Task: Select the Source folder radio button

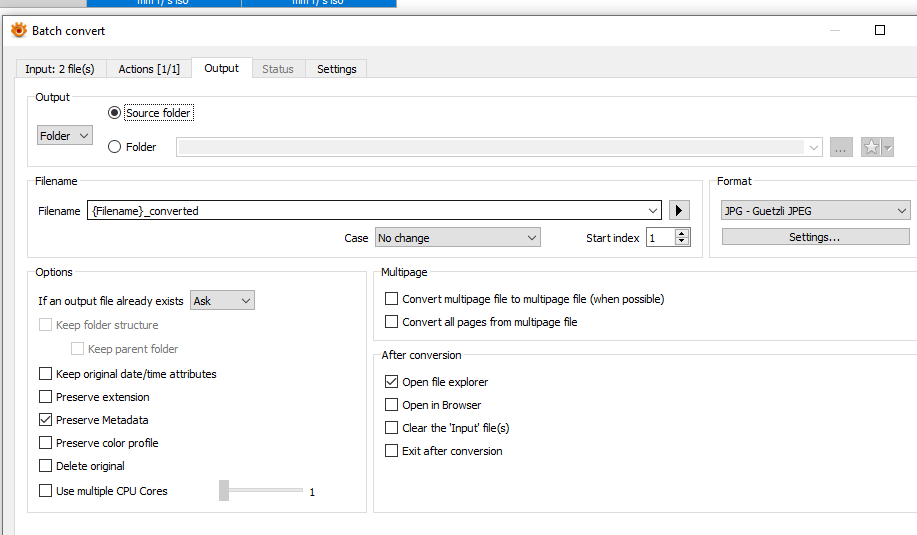Action: (114, 113)
